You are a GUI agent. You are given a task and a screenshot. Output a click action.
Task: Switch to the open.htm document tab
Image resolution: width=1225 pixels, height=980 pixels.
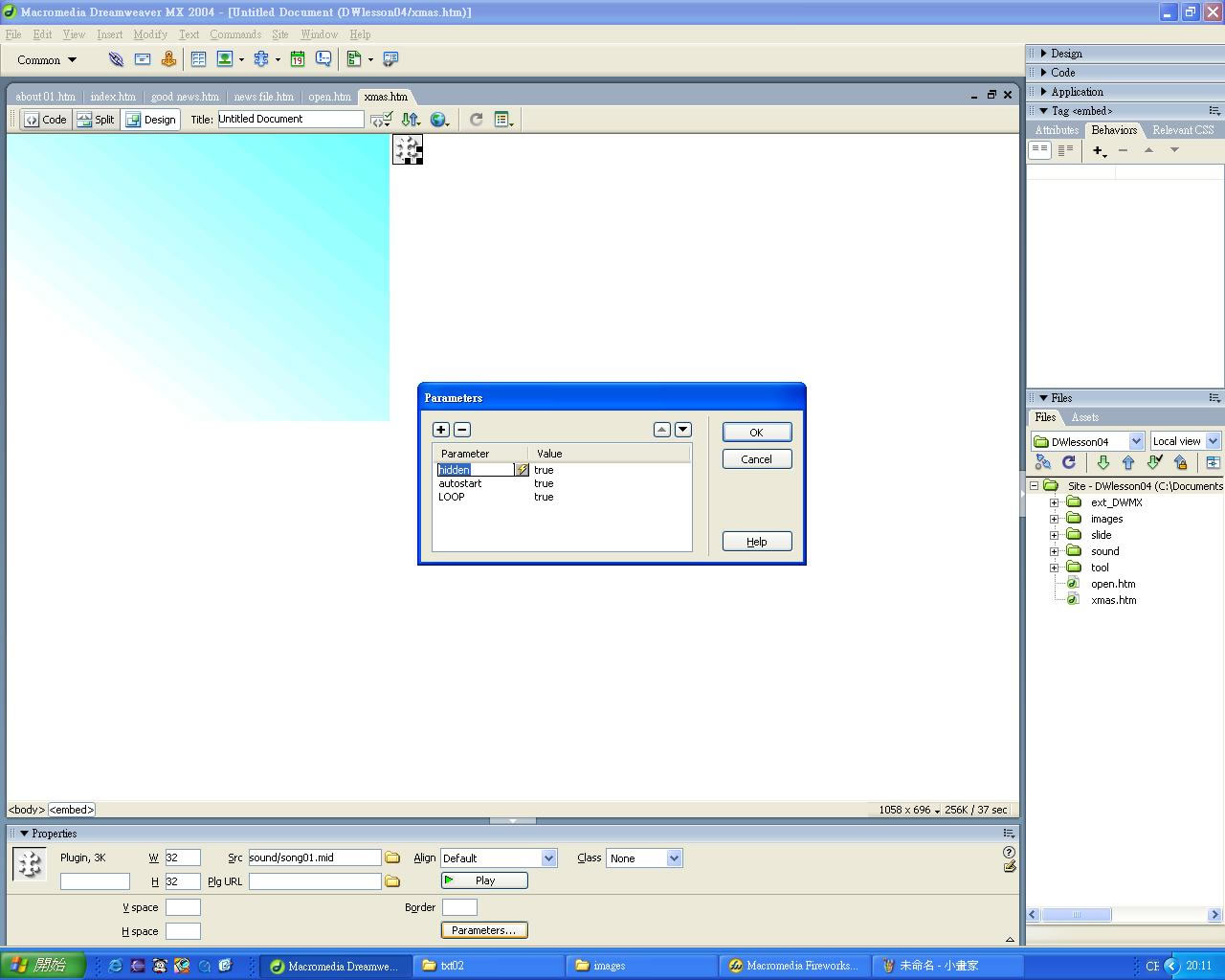coord(330,97)
